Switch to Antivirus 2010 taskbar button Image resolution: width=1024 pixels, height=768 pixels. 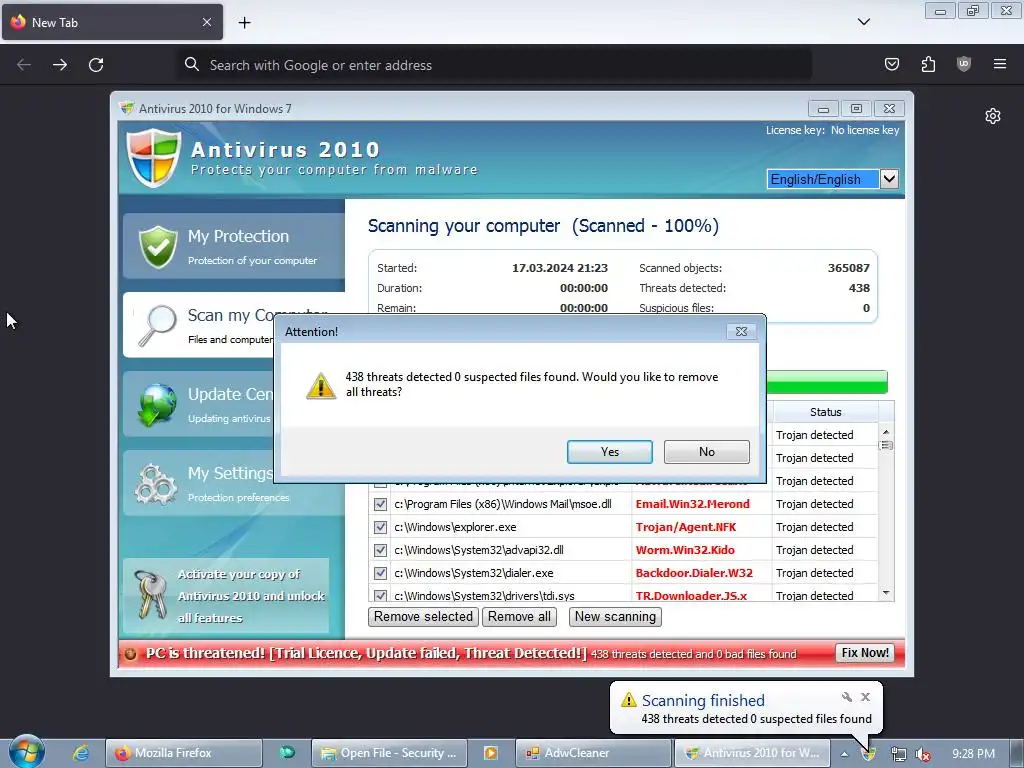pos(752,753)
